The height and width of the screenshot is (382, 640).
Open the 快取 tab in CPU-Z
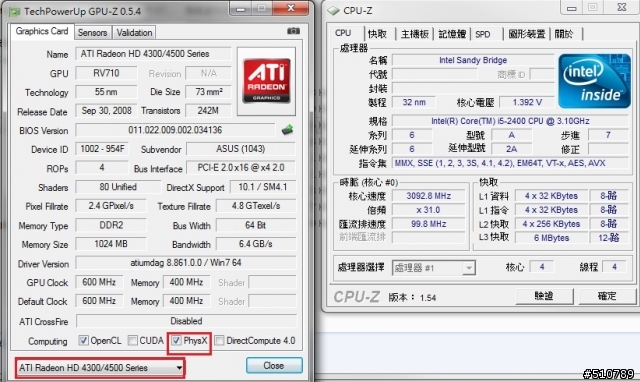point(377,34)
